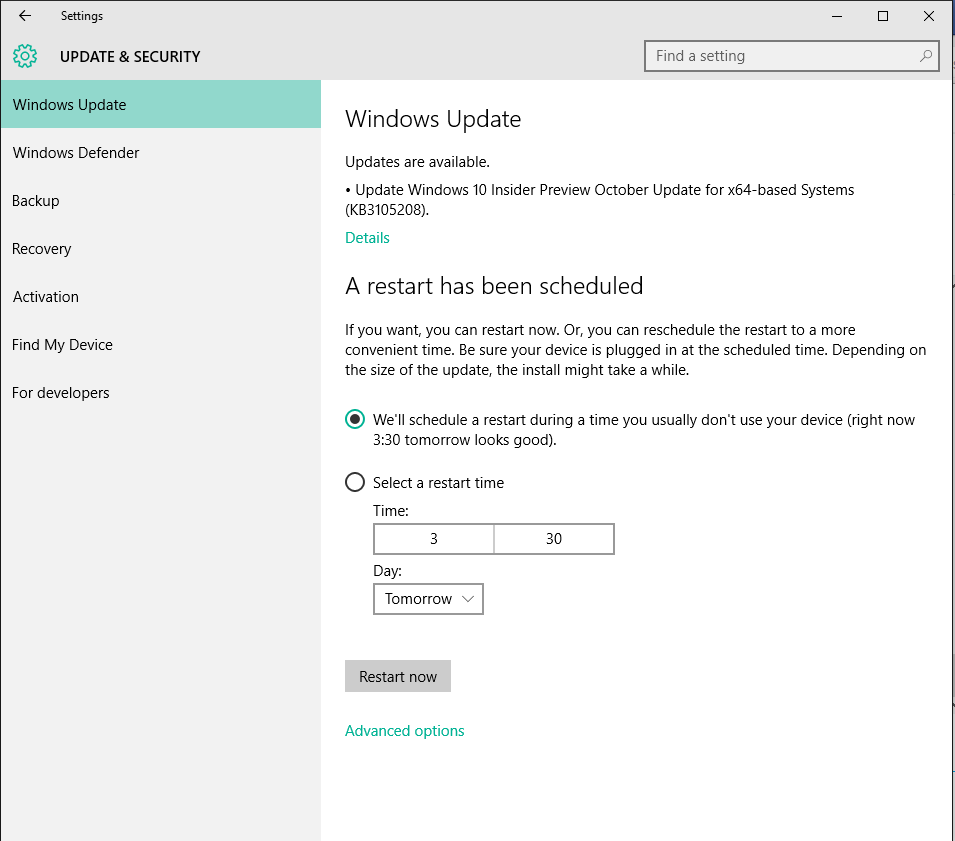This screenshot has height=841, width=955.
Task: Open the update Details link
Action: [367, 238]
